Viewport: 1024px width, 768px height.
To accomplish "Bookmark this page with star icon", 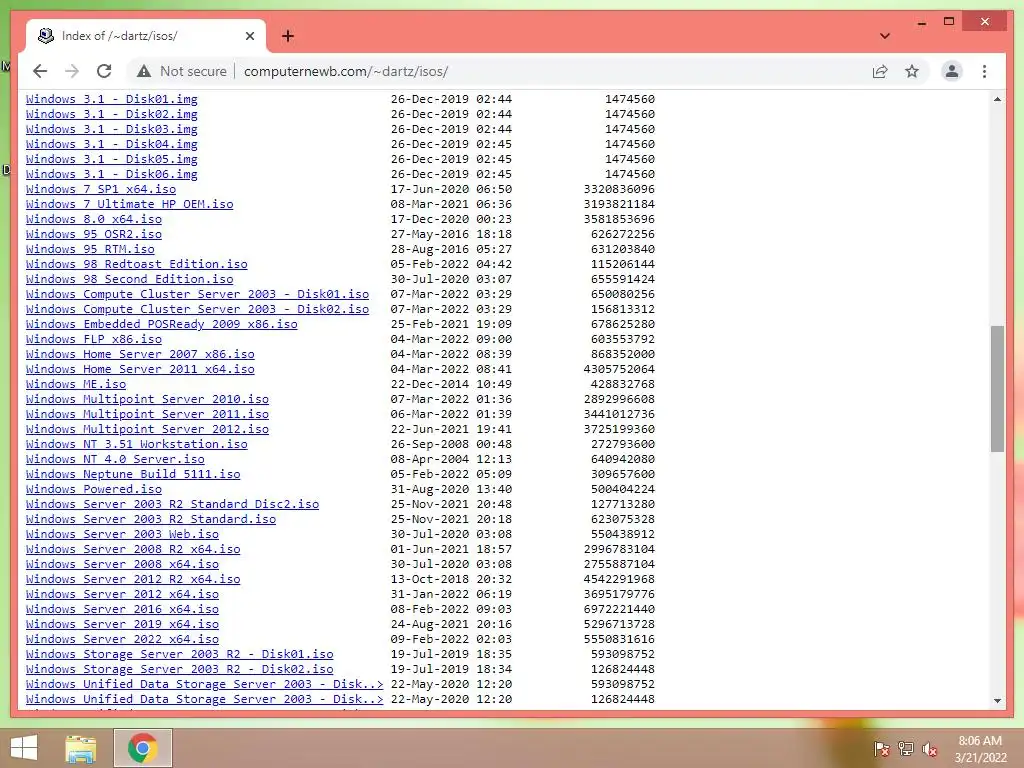I will [912, 71].
